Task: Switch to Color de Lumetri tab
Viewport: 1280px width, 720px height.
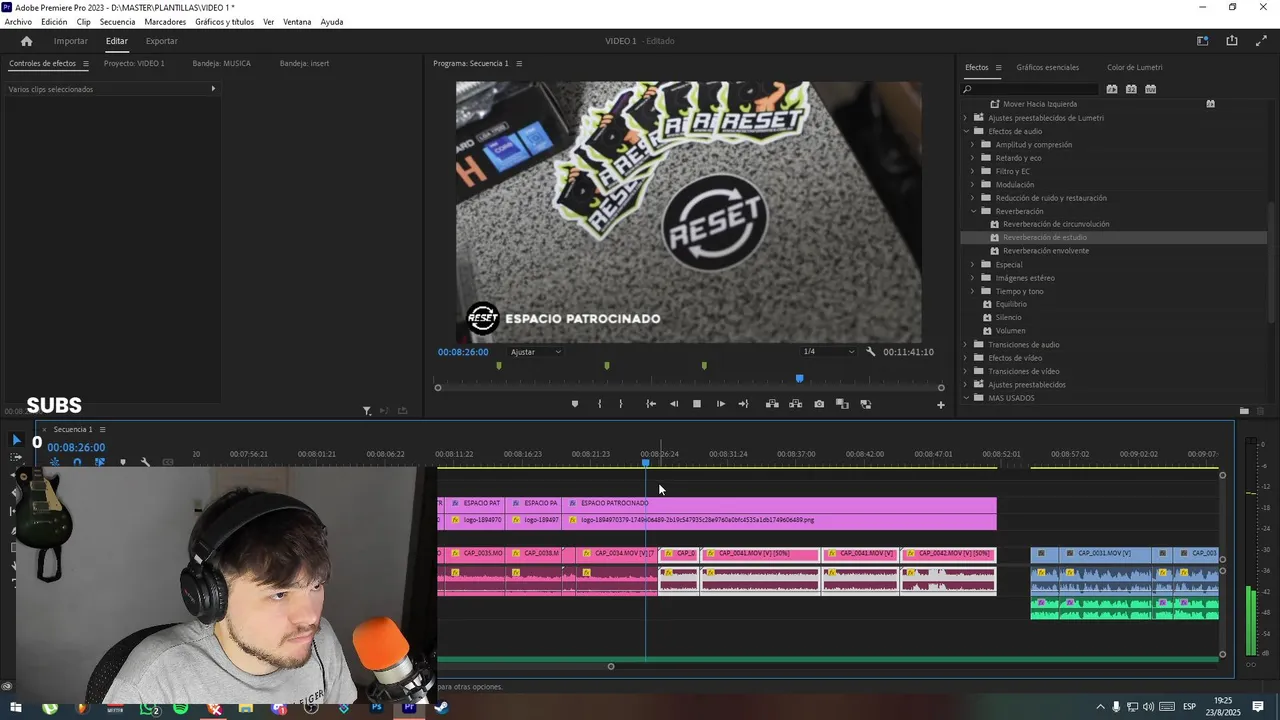Action: (x=1134, y=68)
